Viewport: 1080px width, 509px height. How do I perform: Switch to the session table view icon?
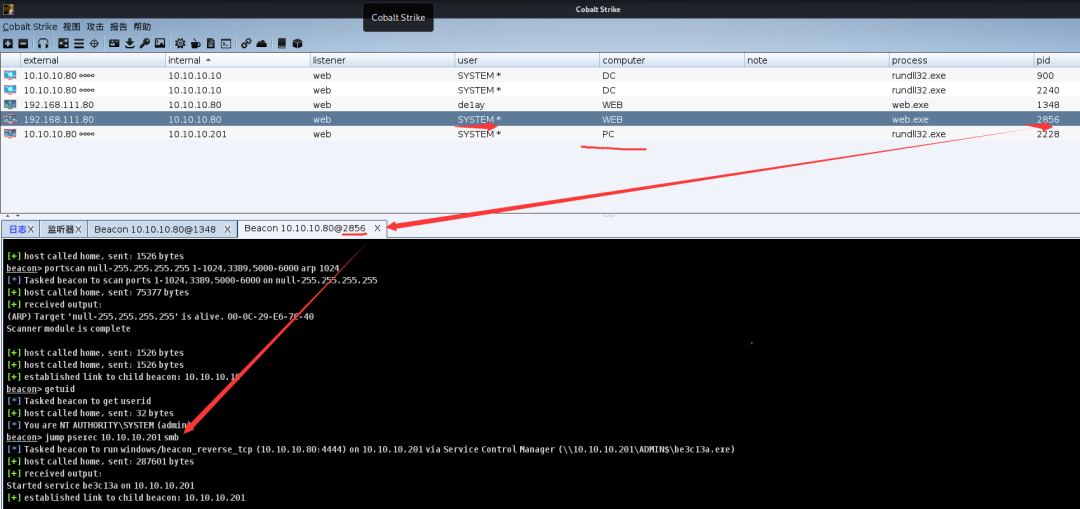pyautogui.click(x=79, y=43)
